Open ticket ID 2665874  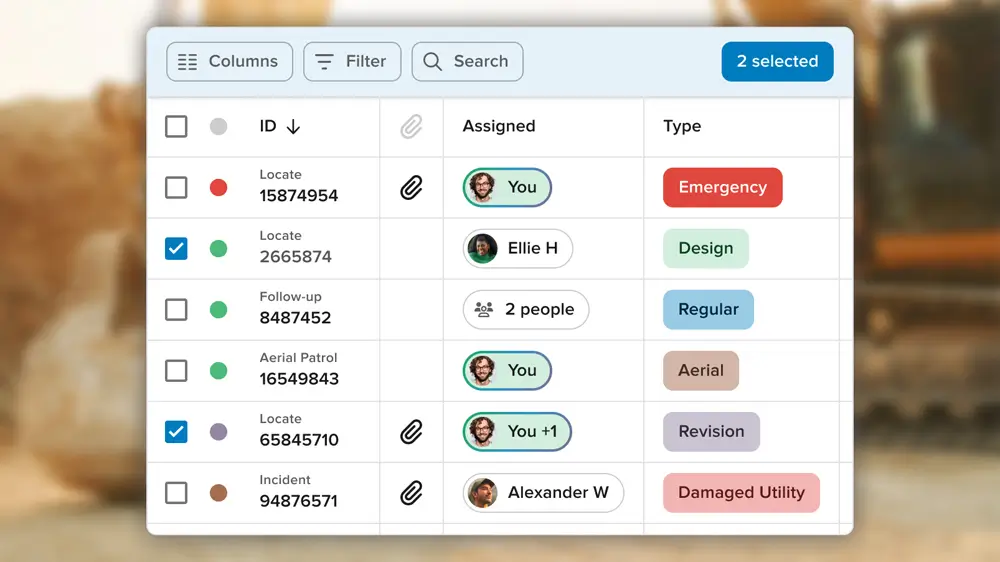tap(295, 256)
